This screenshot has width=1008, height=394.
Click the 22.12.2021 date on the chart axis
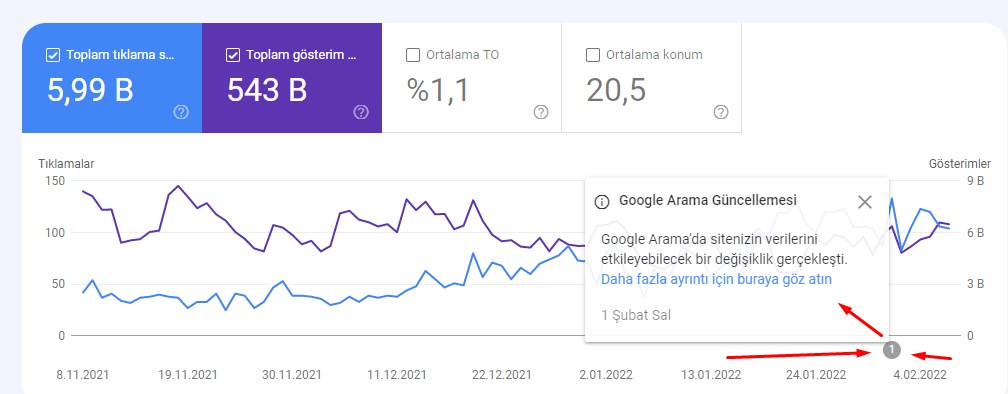click(502, 374)
